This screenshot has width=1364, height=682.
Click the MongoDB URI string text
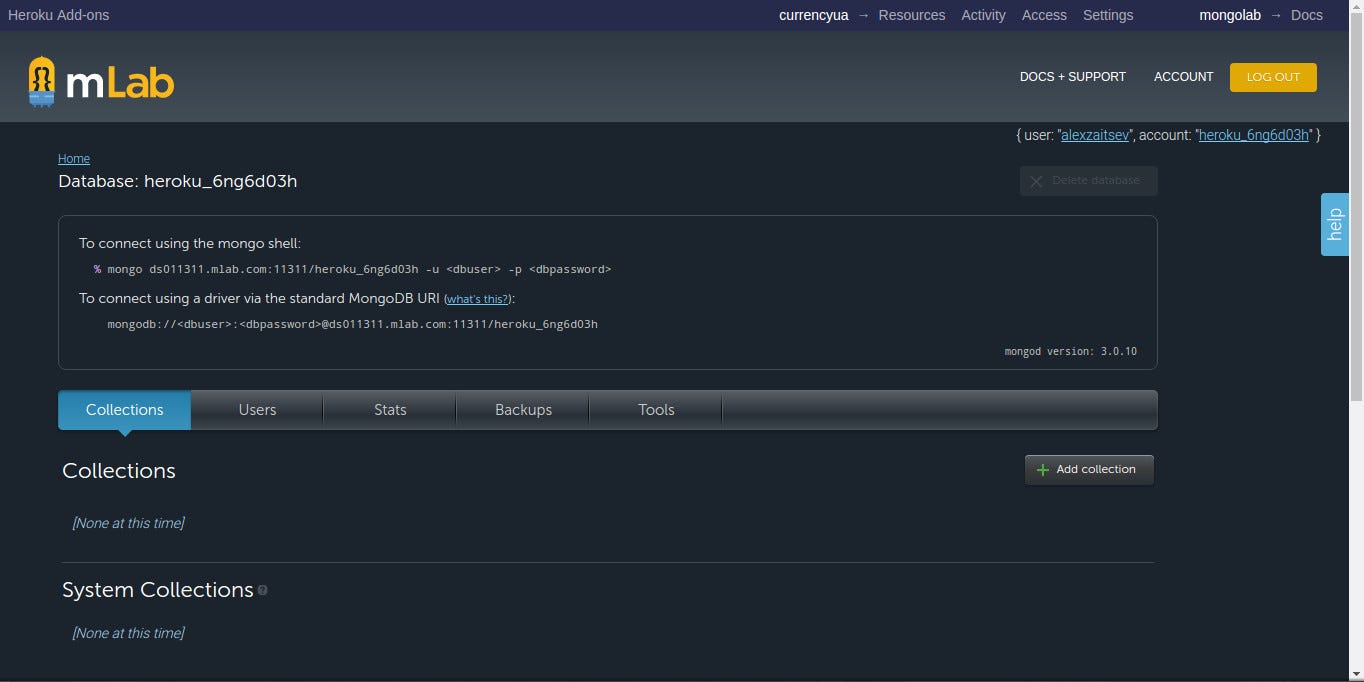tap(352, 324)
